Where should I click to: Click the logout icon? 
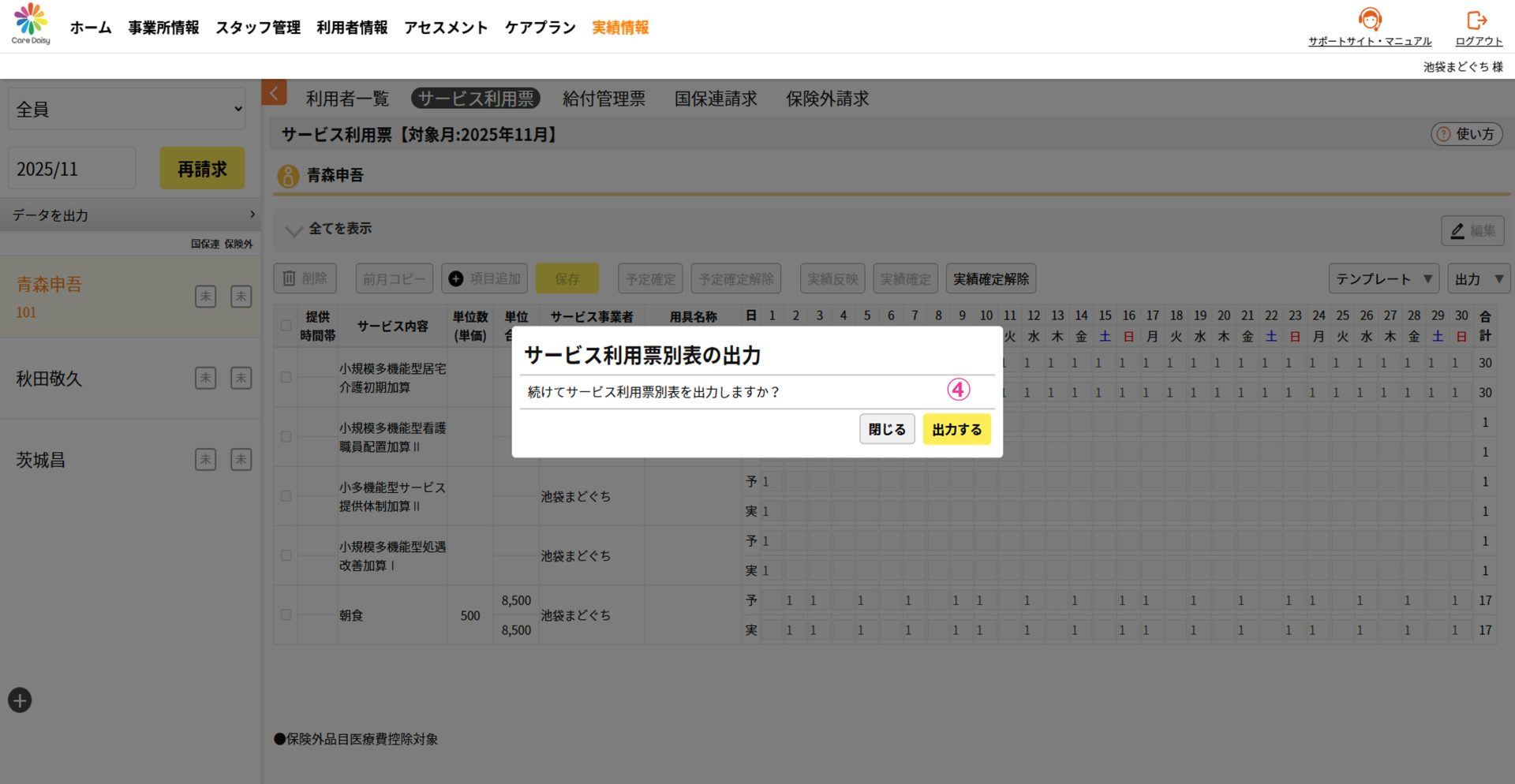pyautogui.click(x=1476, y=20)
